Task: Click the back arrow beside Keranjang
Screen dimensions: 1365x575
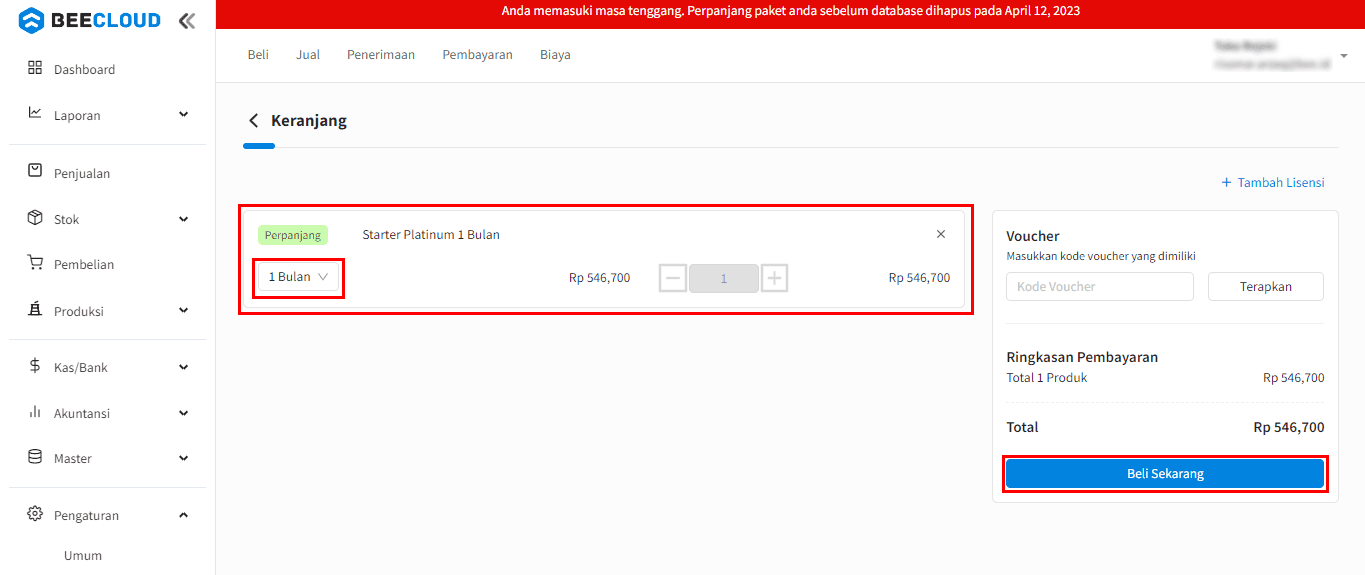Action: [x=253, y=121]
